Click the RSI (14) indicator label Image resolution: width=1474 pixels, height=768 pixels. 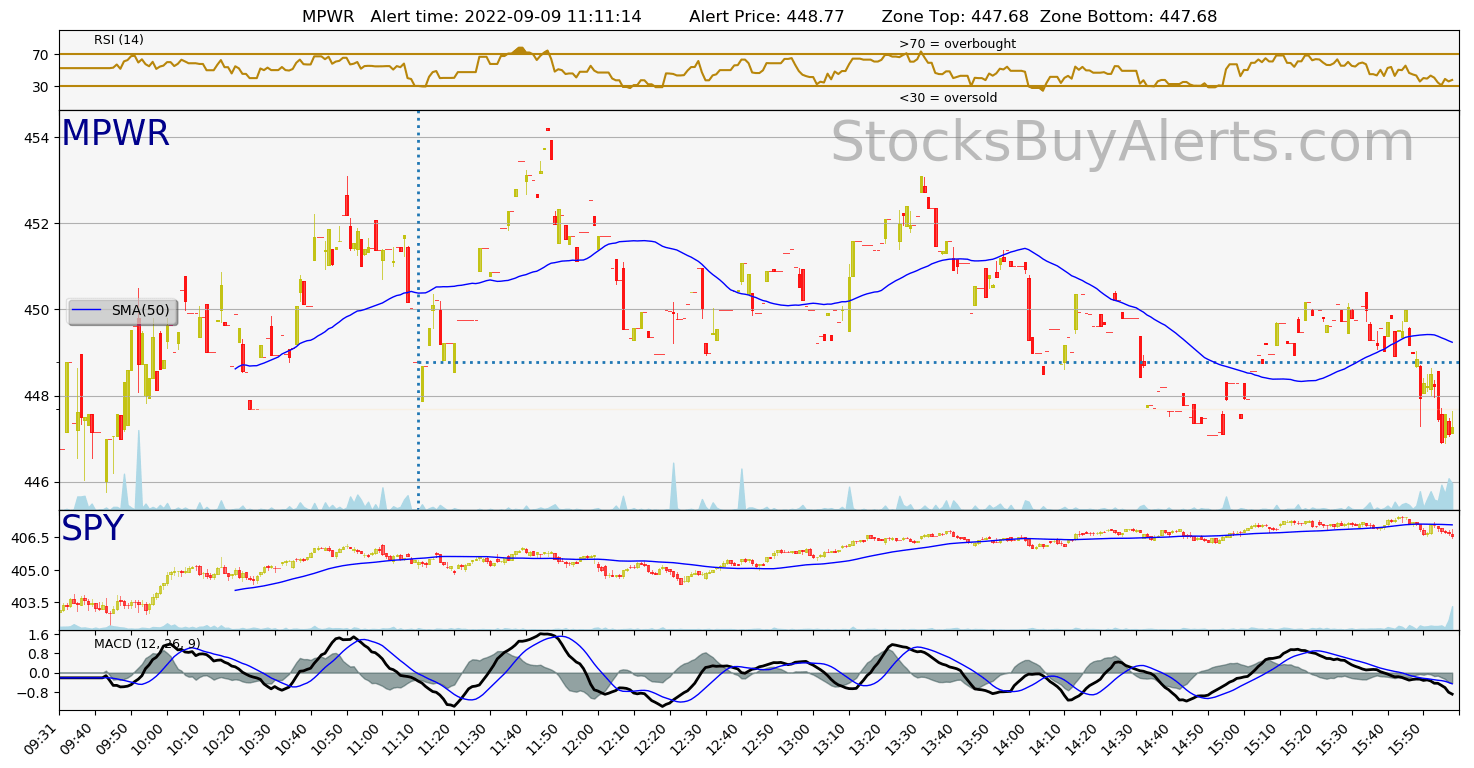pos(119,40)
